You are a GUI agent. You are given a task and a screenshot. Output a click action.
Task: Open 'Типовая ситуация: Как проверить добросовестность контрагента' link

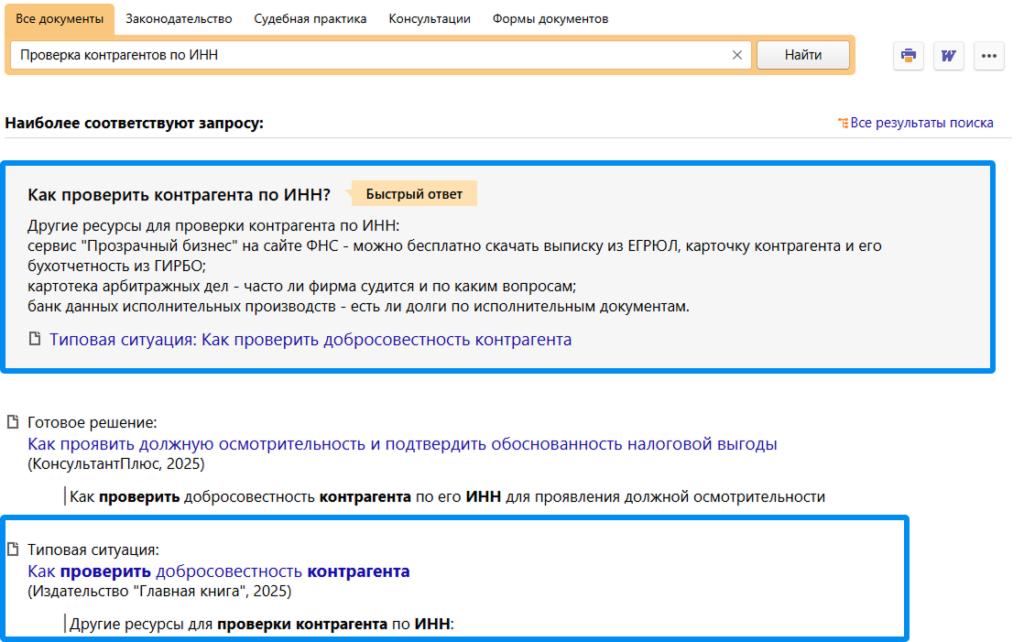coord(310,340)
